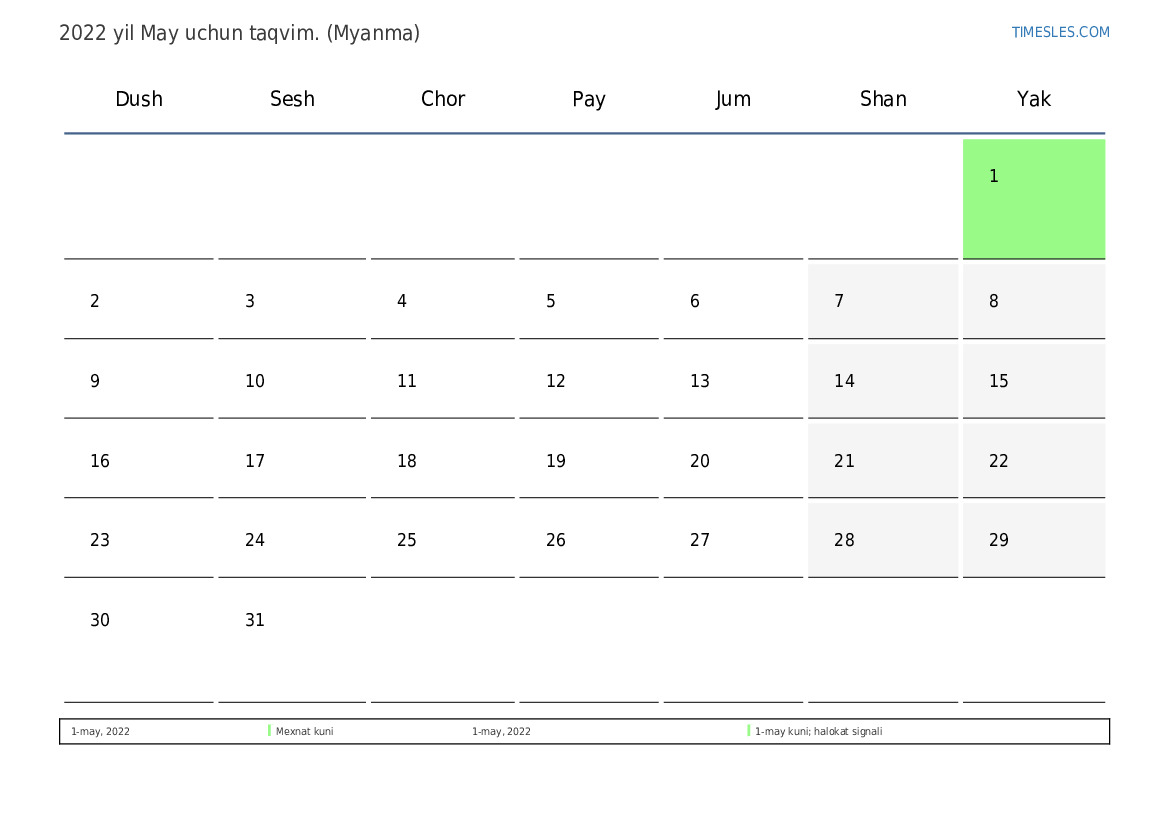The width and height of the screenshot is (1169, 827).
Task: Click the Mexnat kuni holiday label
Action: coord(305,732)
